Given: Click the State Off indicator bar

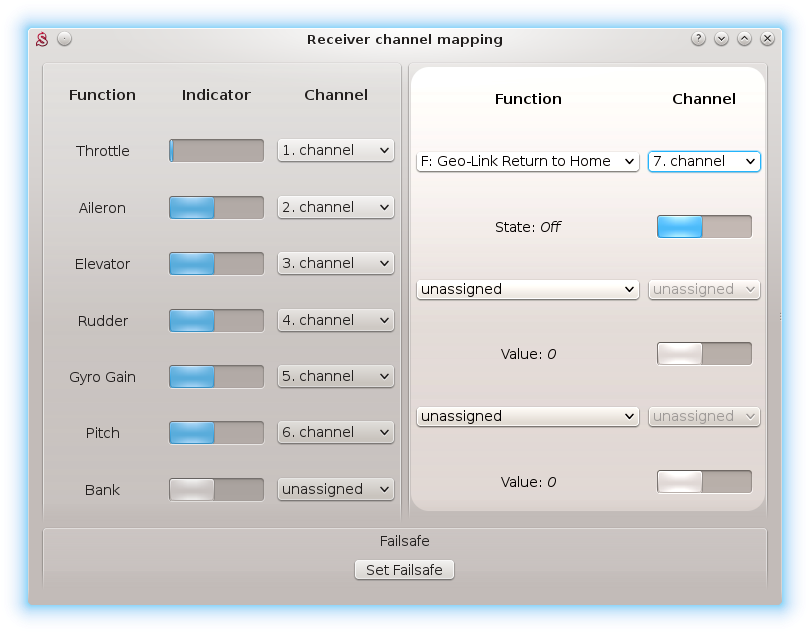Looking at the screenshot, I should (704, 227).
